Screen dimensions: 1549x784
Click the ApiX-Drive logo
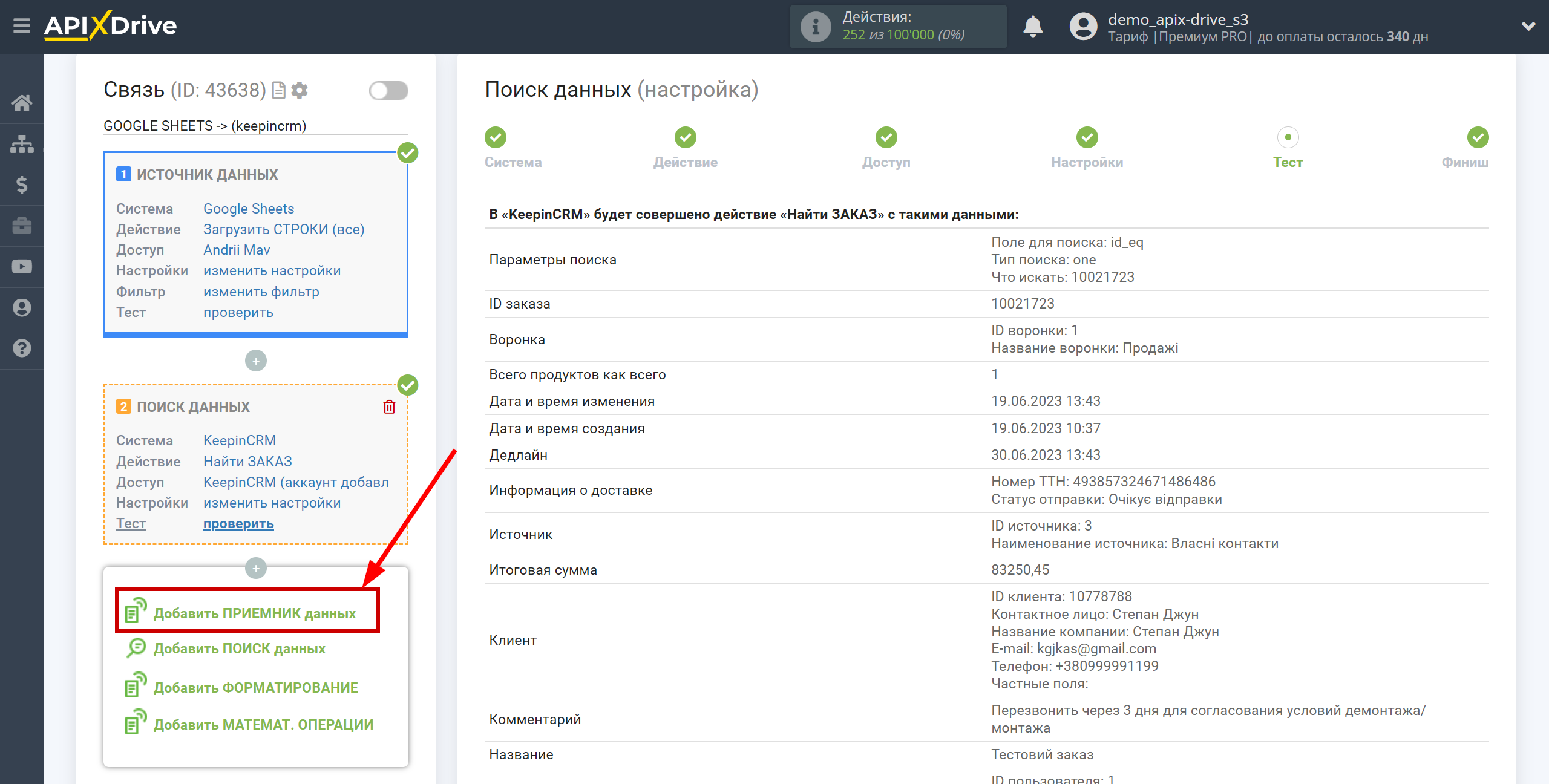tap(110, 25)
